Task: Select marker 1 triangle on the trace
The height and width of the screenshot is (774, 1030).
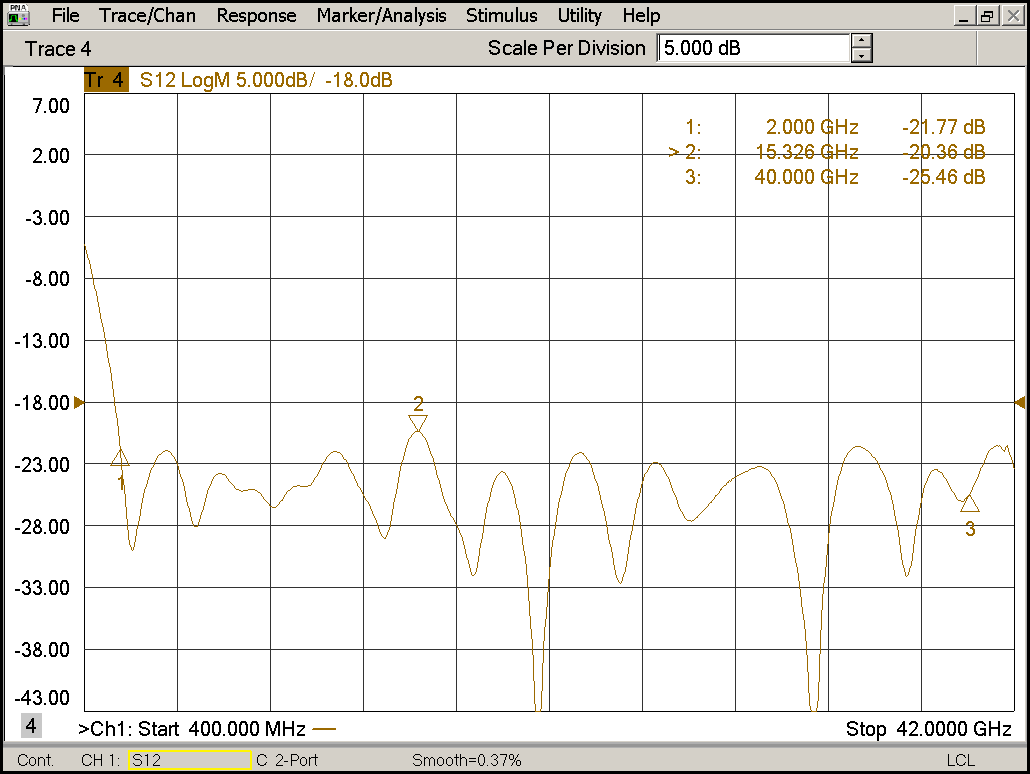Action: coord(120,458)
